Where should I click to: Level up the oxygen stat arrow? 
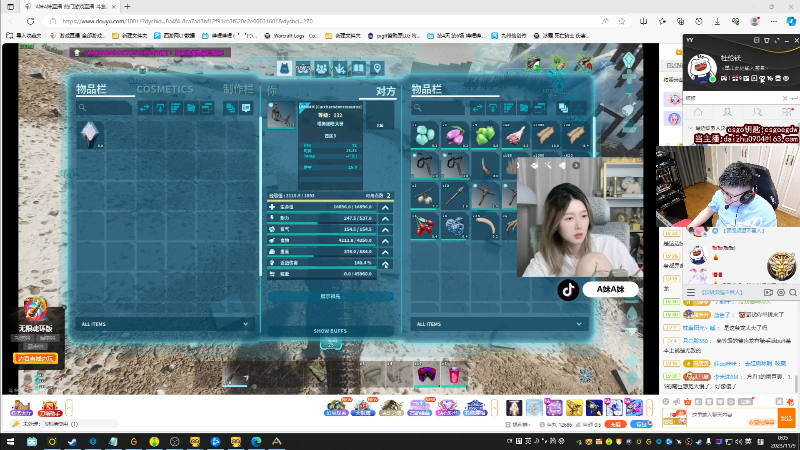point(385,230)
